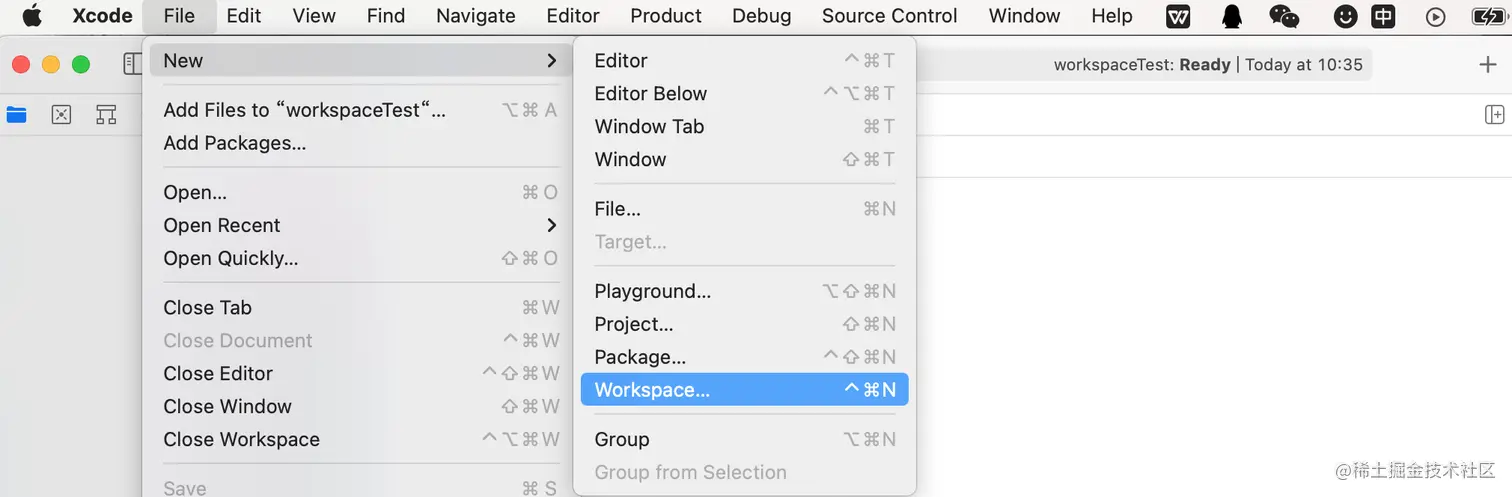The image size is (1512, 497).
Task: Click the green zoom window button
Action: 81,64
